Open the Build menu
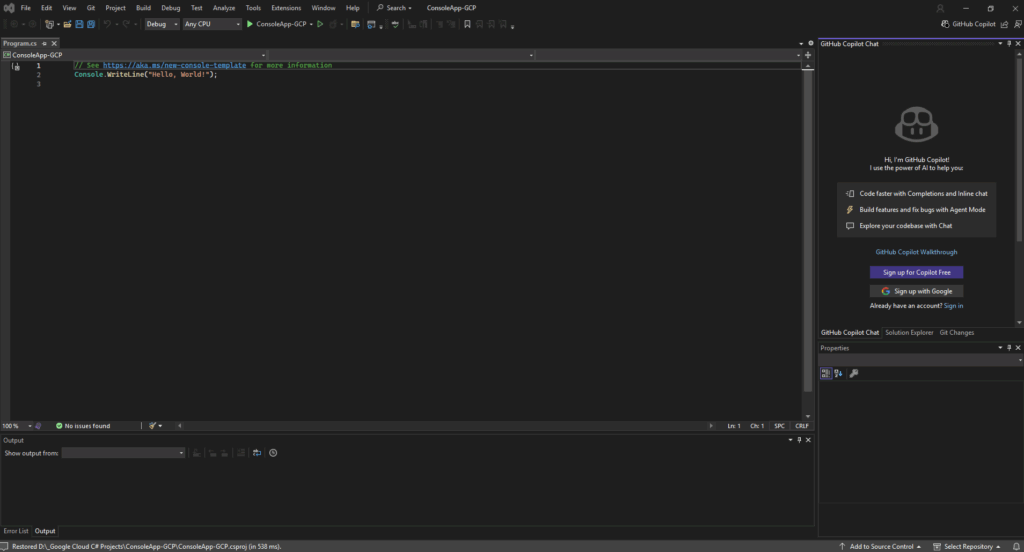The width and height of the screenshot is (1024, 552). (143, 8)
